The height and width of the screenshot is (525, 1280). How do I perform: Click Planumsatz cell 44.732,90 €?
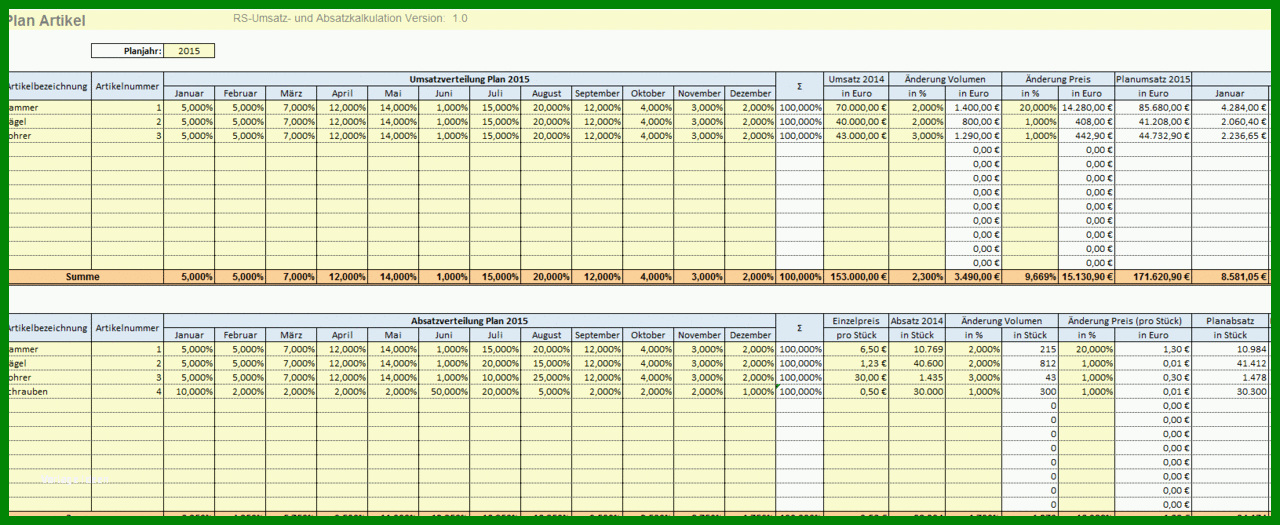pyautogui.click(x=1153, y=135)
